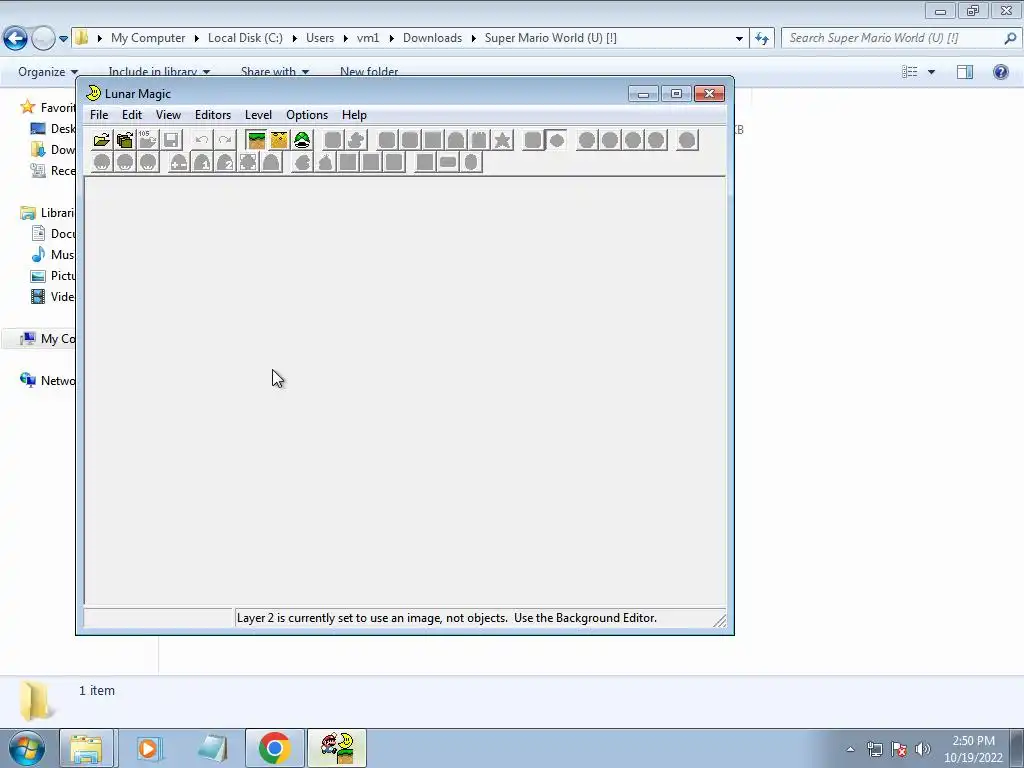1024x768 pixels.
Task: Click the grayed icon marked with number 1
Action: pyautogui.click(x=202, y=162)
